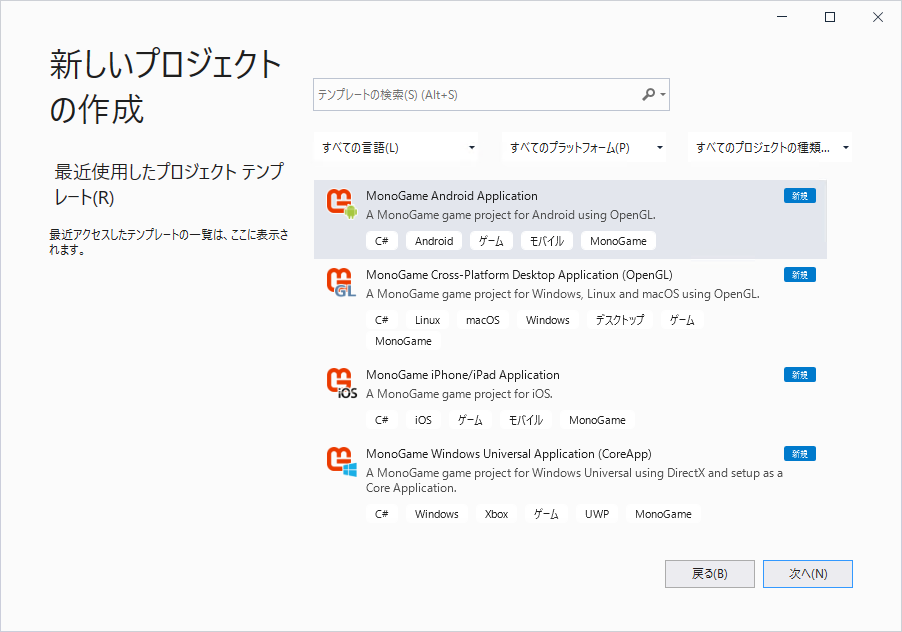Click the Windows tag in OpenGL template
The width and height of the screenshot is (902, 632).
click(x=548, y=320)
